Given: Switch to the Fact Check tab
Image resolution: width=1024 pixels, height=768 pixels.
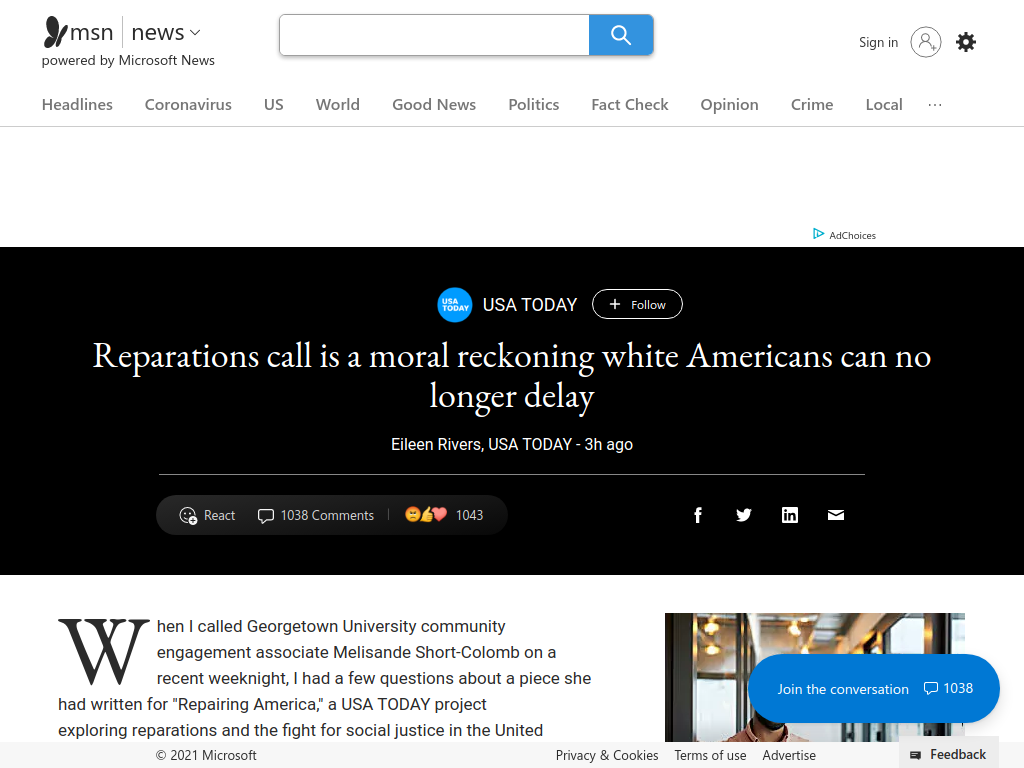Looking at the screenshot, I should [x=630, y=104].
